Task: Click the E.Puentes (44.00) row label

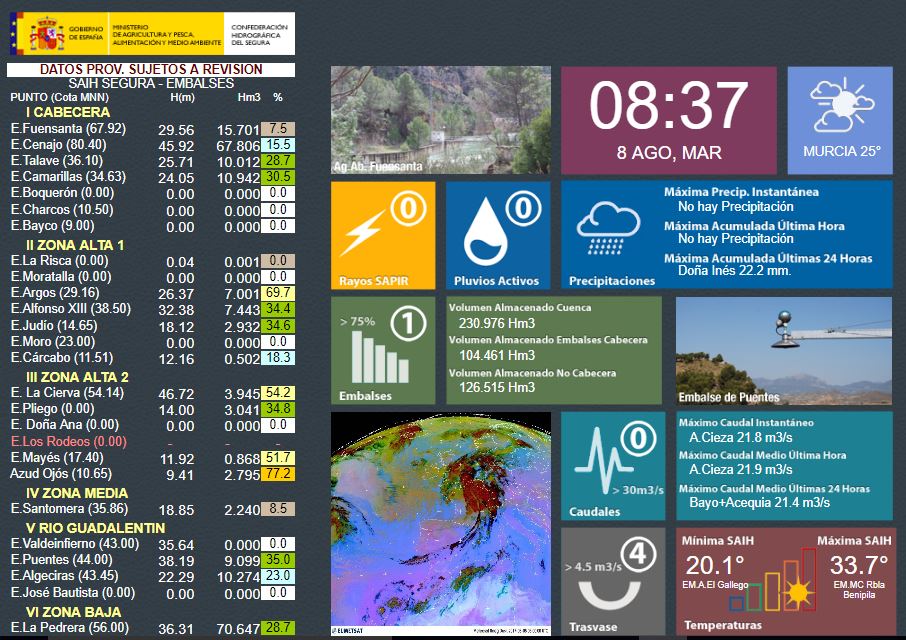Action: tap(61, 560)
